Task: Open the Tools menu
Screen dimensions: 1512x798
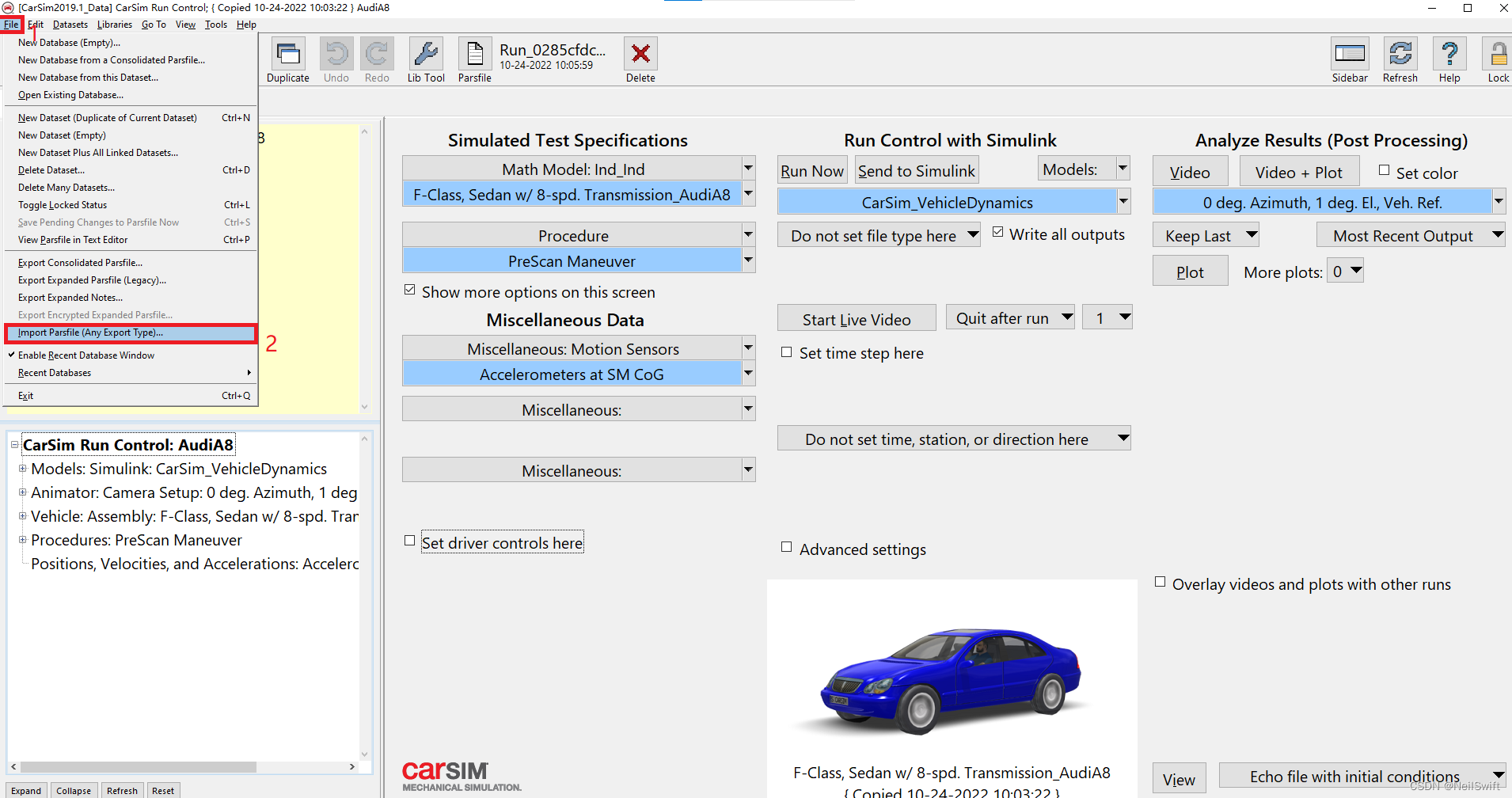Action: pos(216,25)
